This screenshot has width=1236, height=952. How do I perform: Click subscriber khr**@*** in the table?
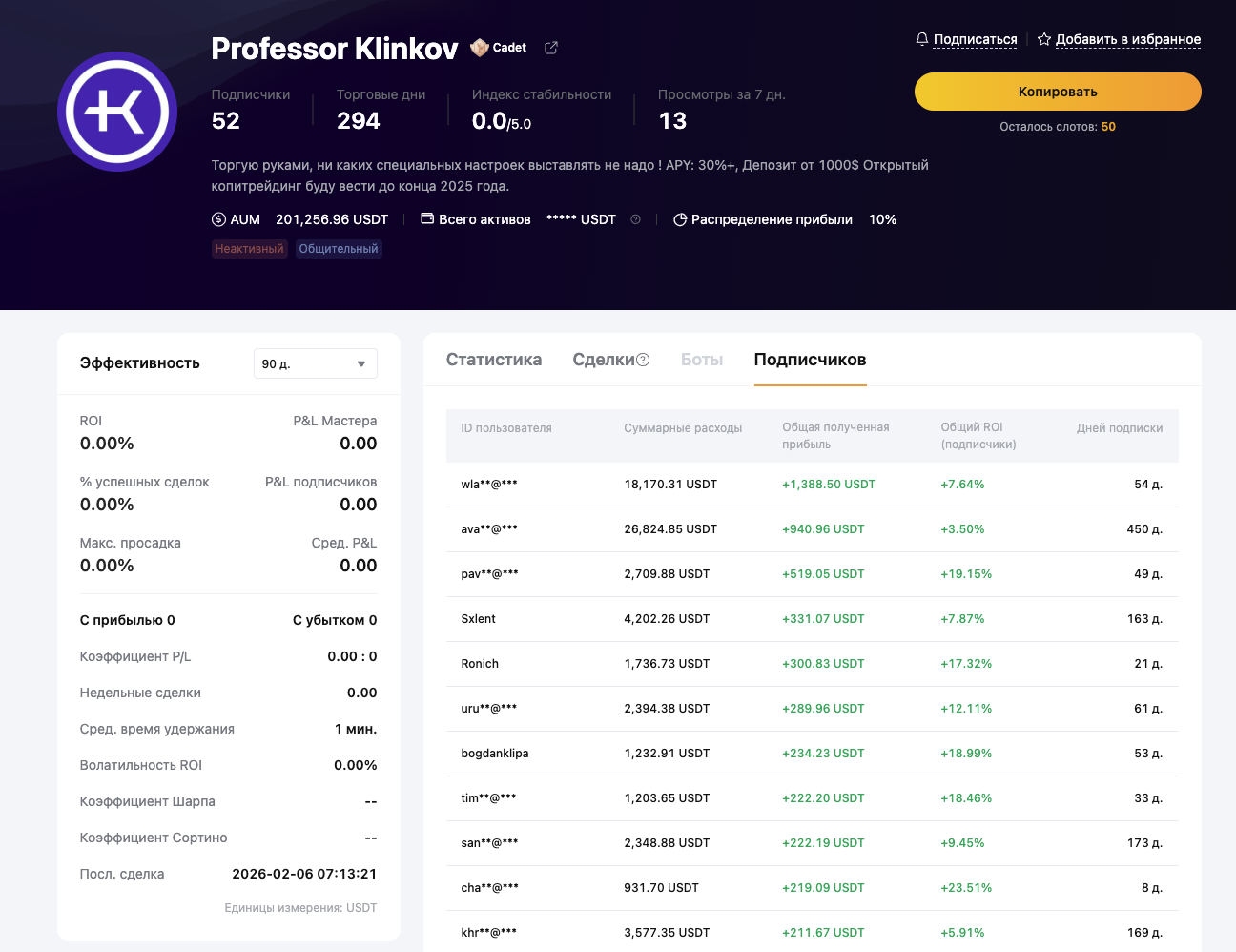pos(489,933)
